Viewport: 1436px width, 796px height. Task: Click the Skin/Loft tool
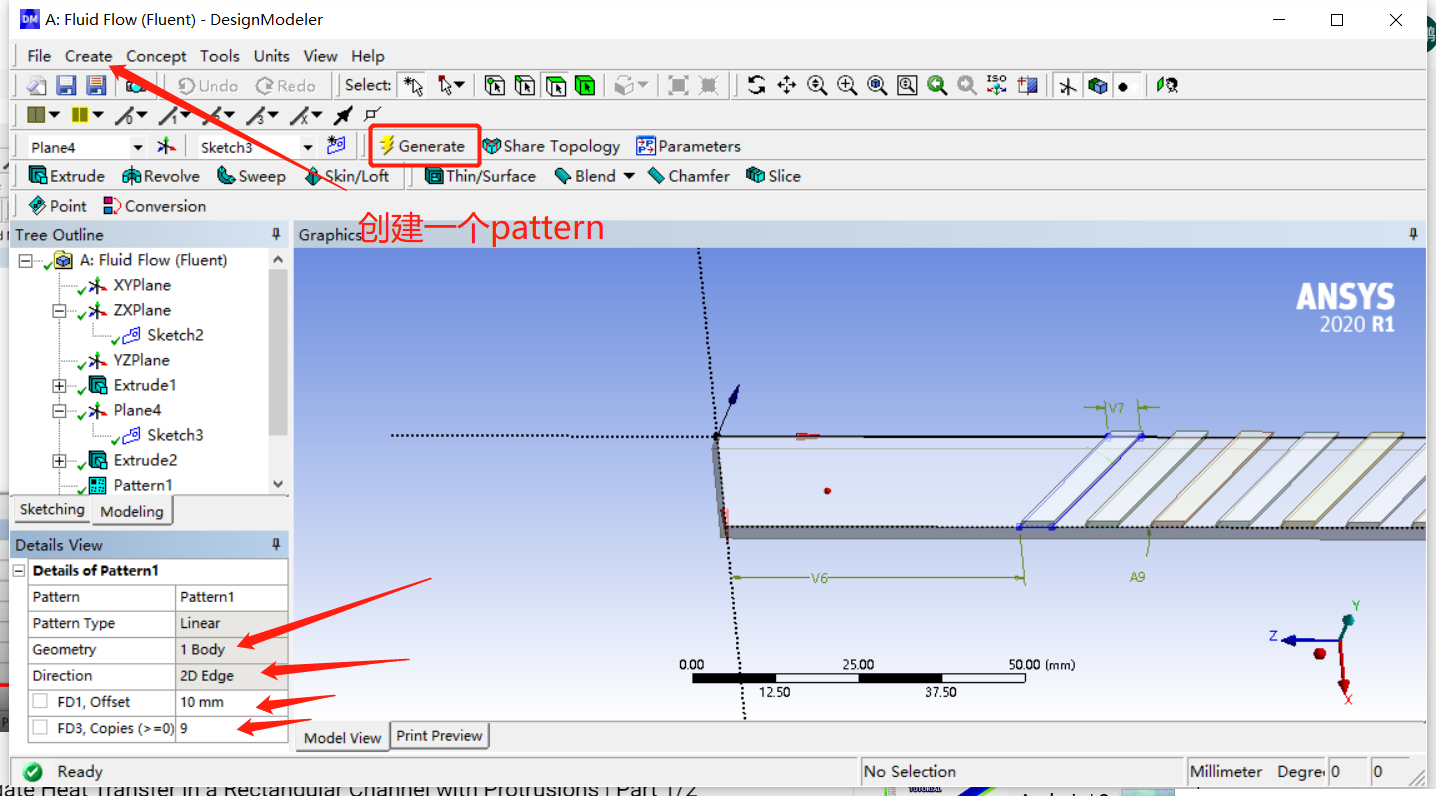pyautogui.click(x=347, y=176)
